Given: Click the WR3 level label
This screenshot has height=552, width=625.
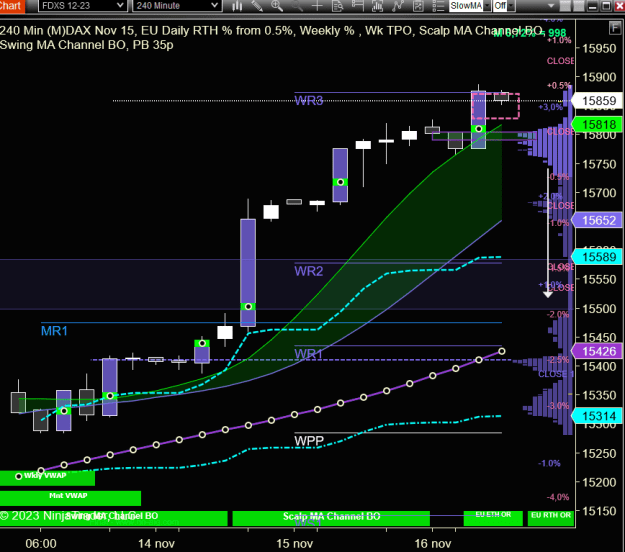Looking at the screenshot, I should (x=309, y=100).
